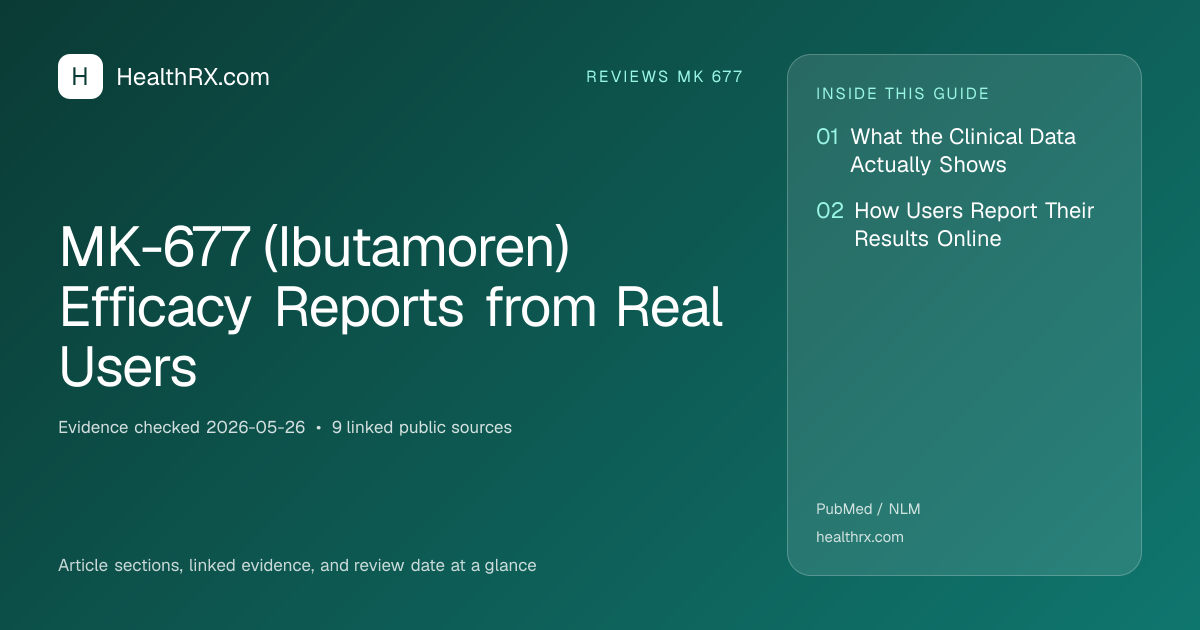Image resolution: width=1200 pixels, height=630 pixels.
Task: Select the PubMed / NLM source label
Action: click(868, 509)
